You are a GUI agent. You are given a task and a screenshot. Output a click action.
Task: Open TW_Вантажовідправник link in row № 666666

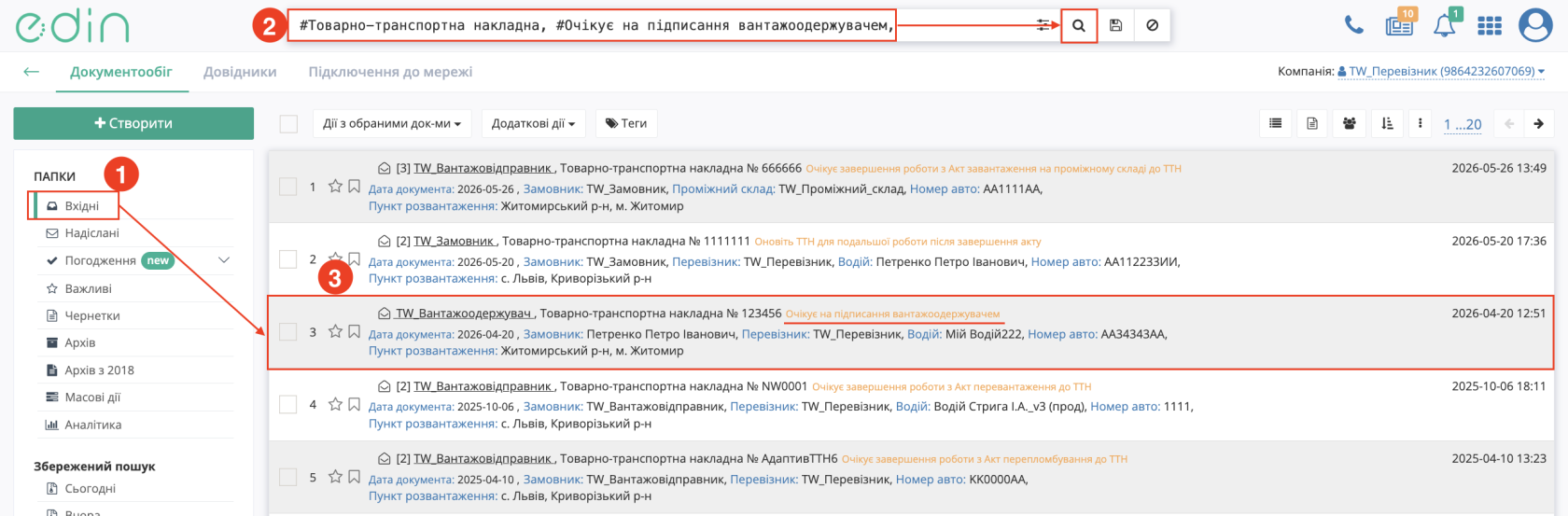coord(483,168)
